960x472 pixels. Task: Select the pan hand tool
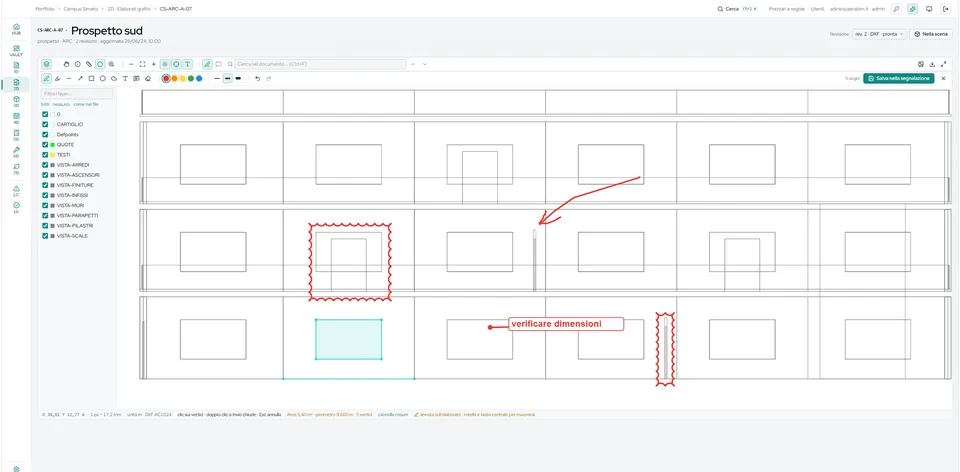point(67,64)
